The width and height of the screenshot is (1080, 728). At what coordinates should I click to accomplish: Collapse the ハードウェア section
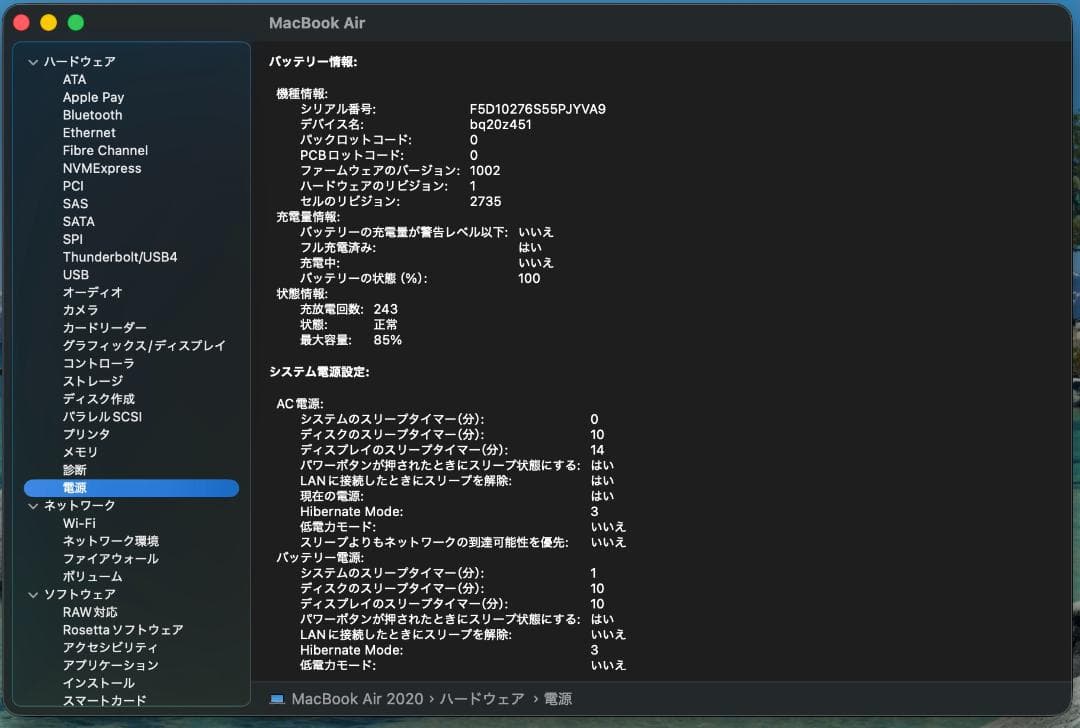pyautogui.click(x=33, y=62)
